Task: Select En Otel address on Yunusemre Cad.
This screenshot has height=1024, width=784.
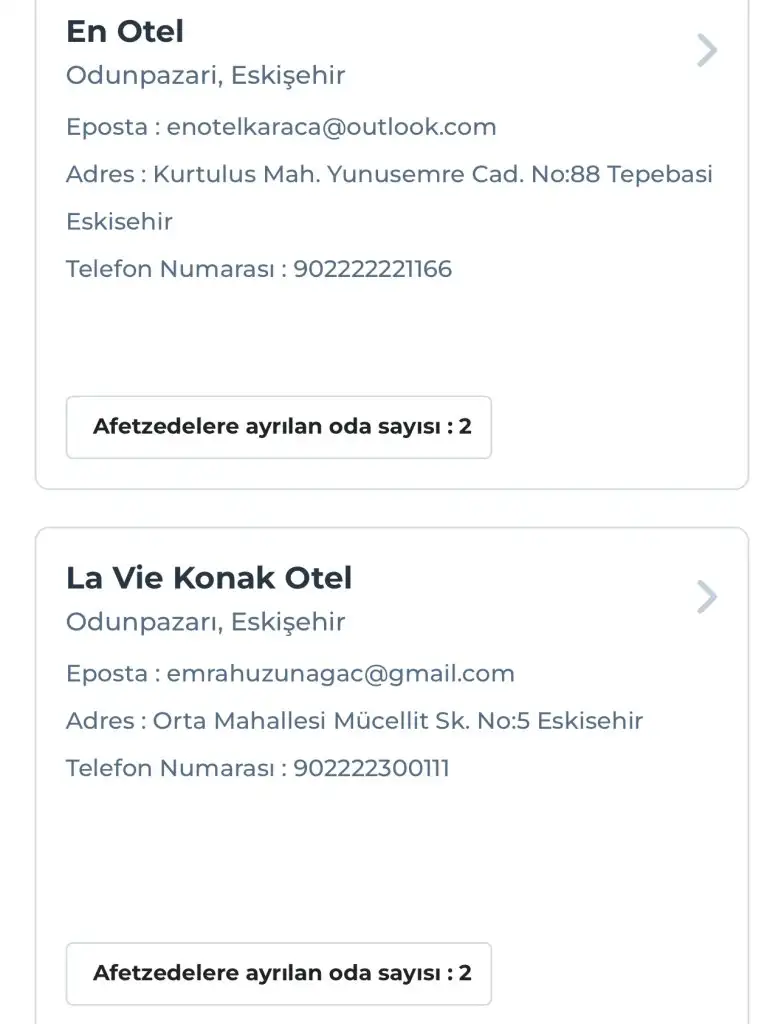Action: pyautogui.click(x=432, y=175)
